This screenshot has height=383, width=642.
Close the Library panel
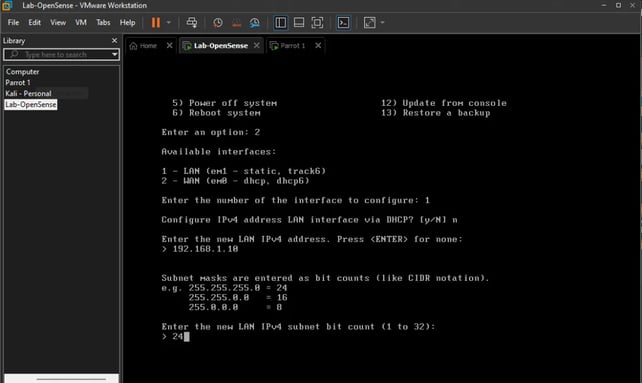(115, 41)
